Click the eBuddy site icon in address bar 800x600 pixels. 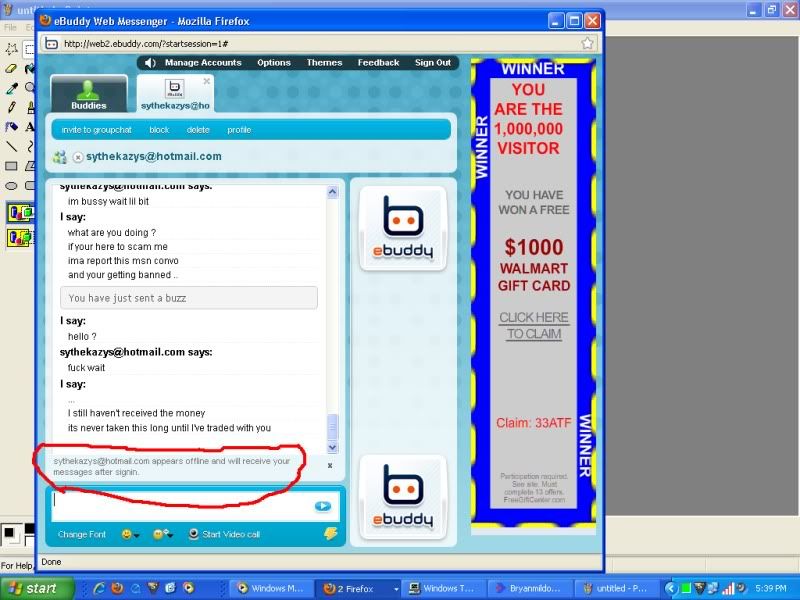pos(52,43)
